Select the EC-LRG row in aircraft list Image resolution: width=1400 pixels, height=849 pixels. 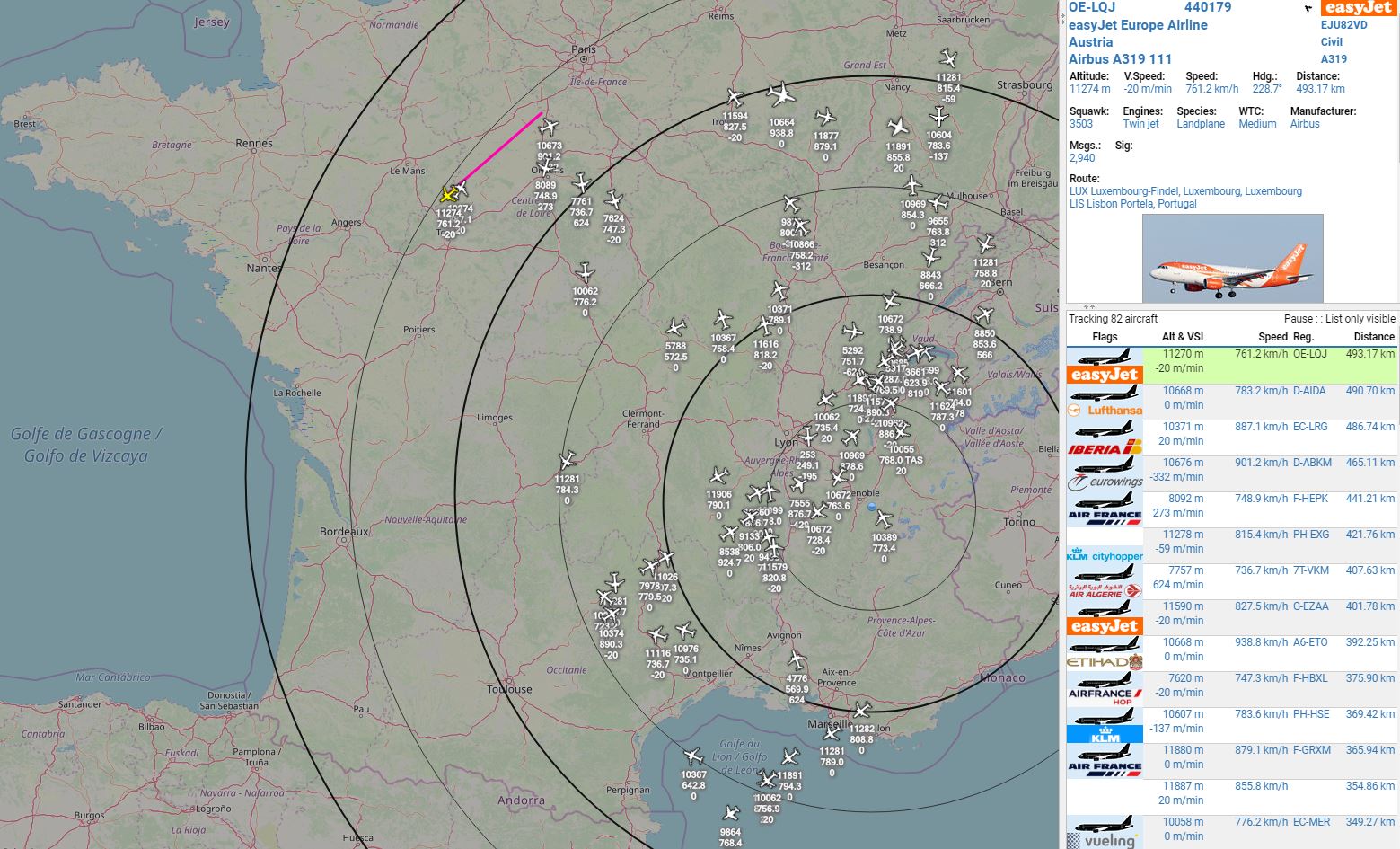coord(1231,438)
